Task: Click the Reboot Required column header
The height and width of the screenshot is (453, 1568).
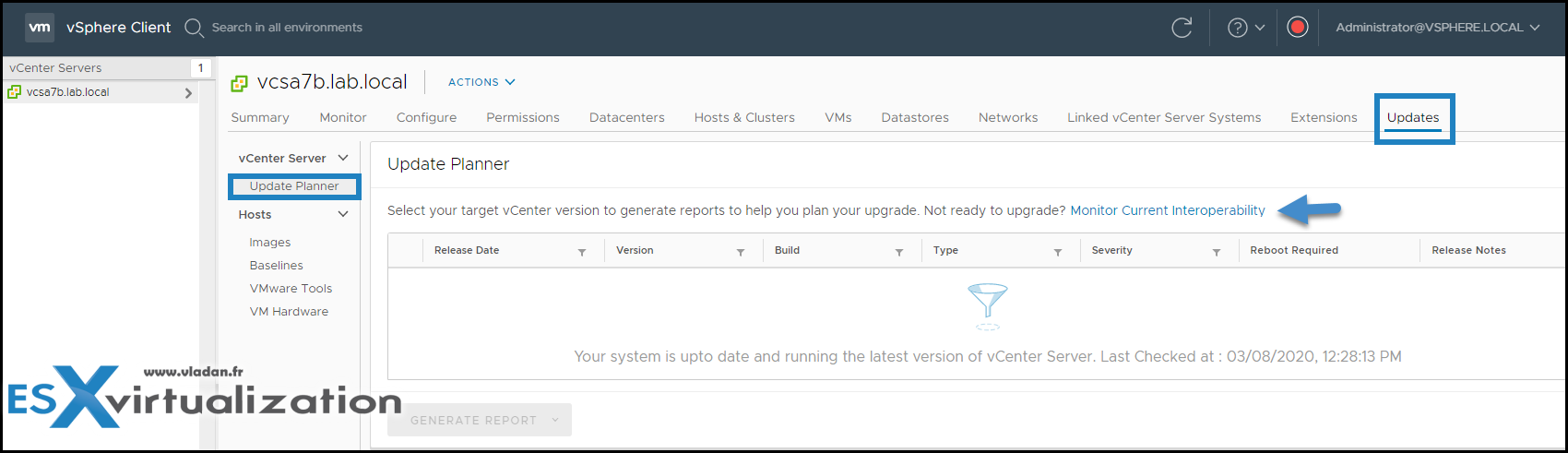Action: pos(1294,250)
